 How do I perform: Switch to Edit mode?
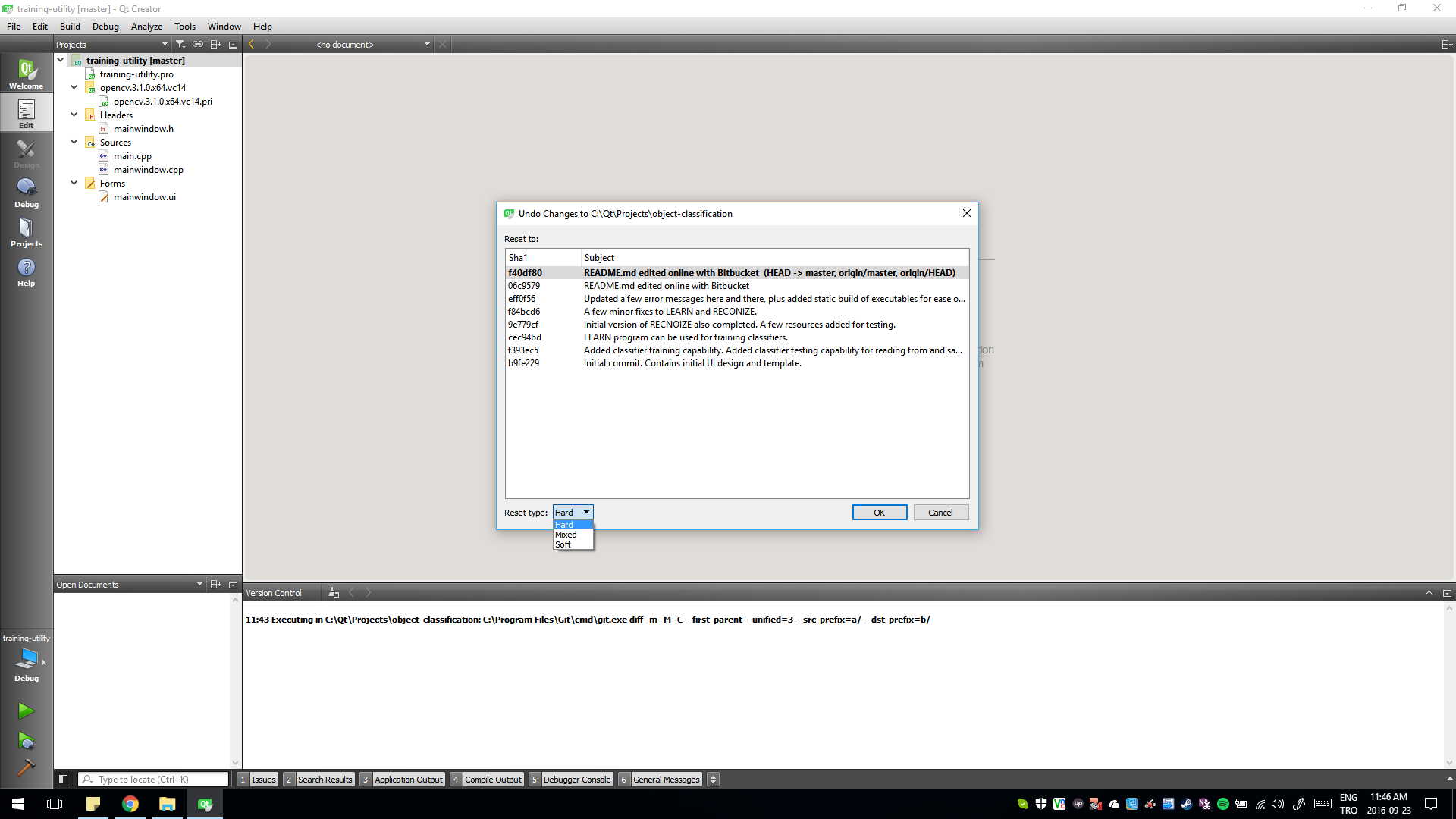click(27, 113)
